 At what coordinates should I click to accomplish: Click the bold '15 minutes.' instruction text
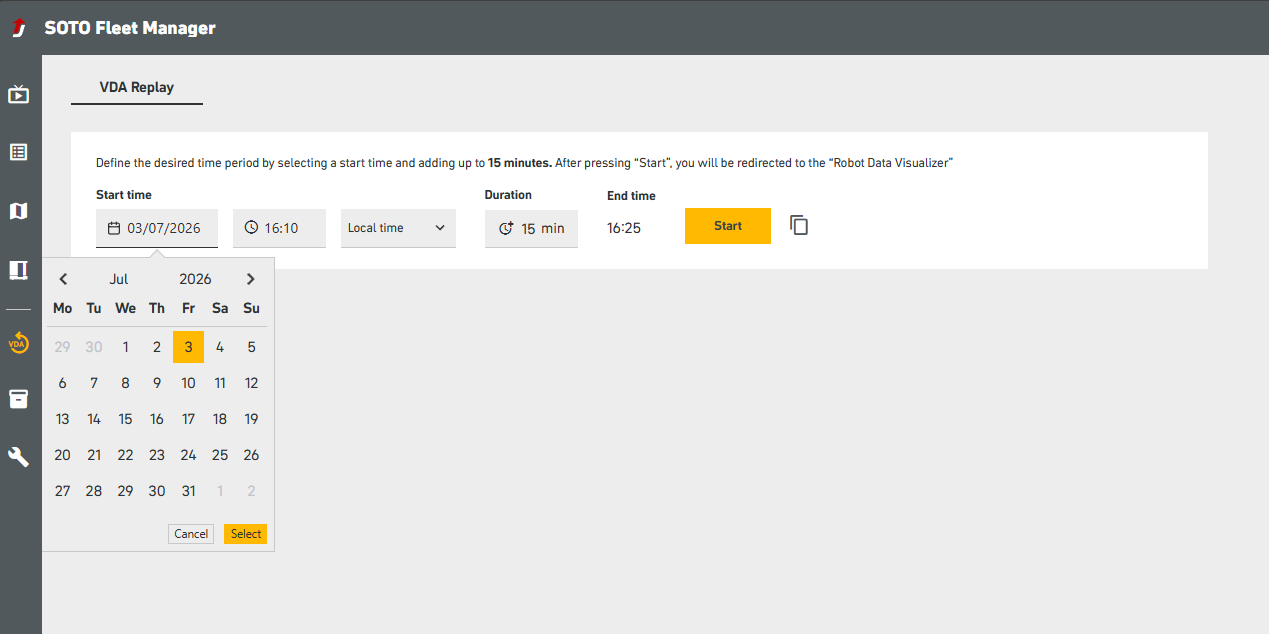coord(520,162)
